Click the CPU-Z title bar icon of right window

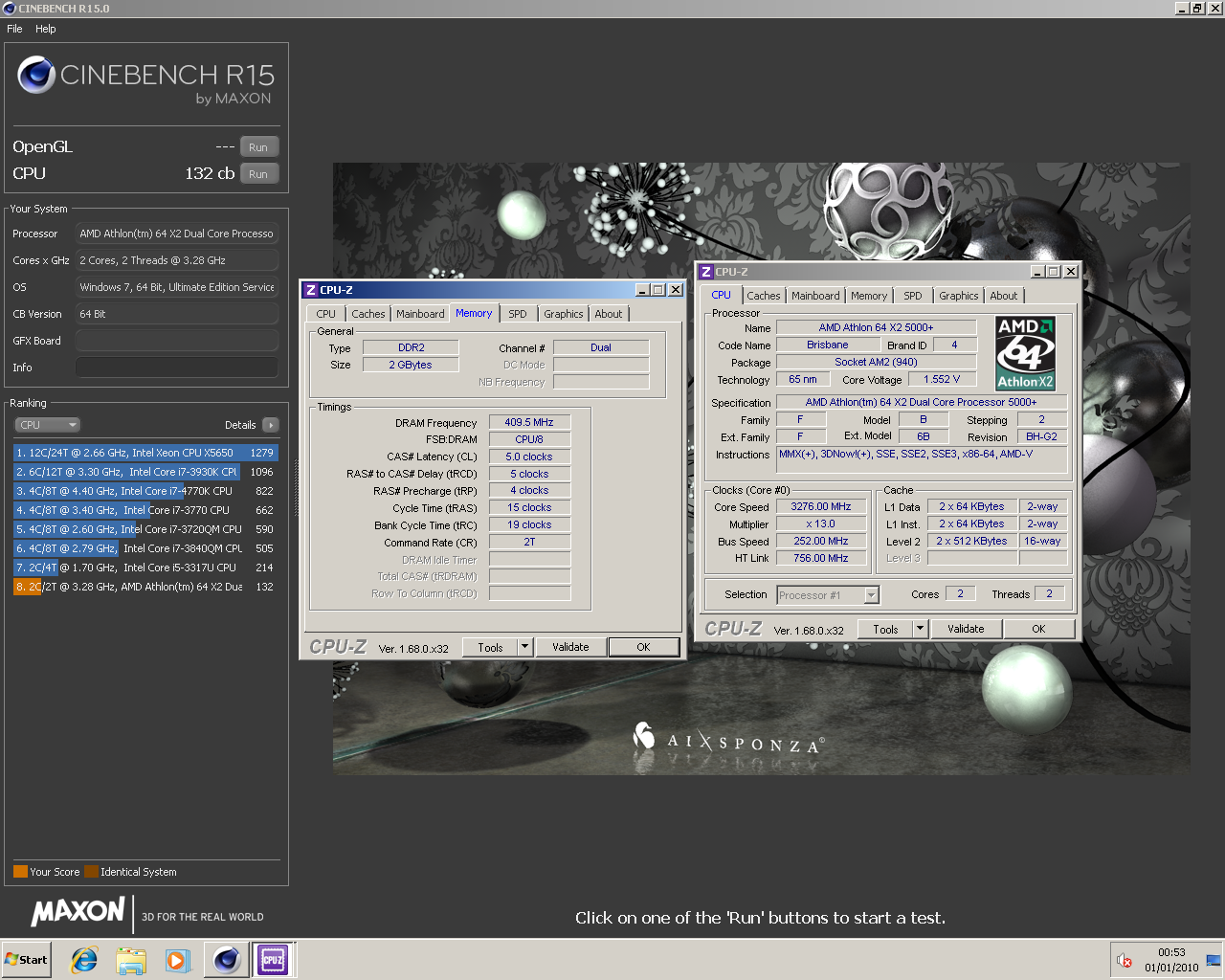(x=706, y=272)
